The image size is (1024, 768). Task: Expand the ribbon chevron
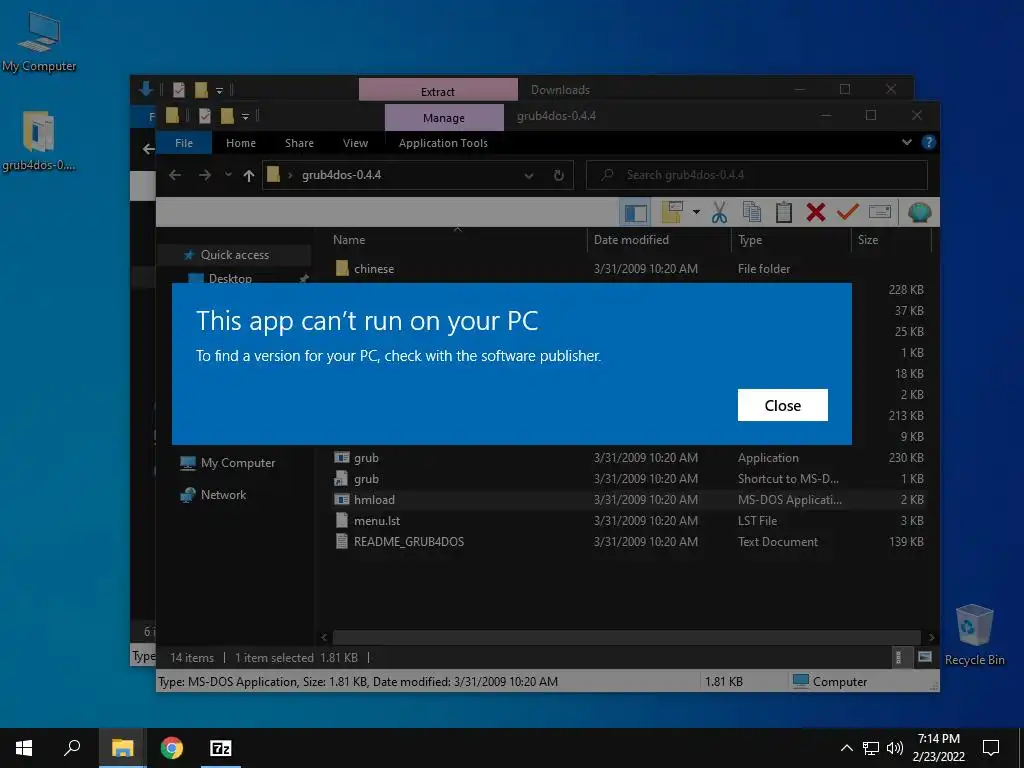coord(906,142)
